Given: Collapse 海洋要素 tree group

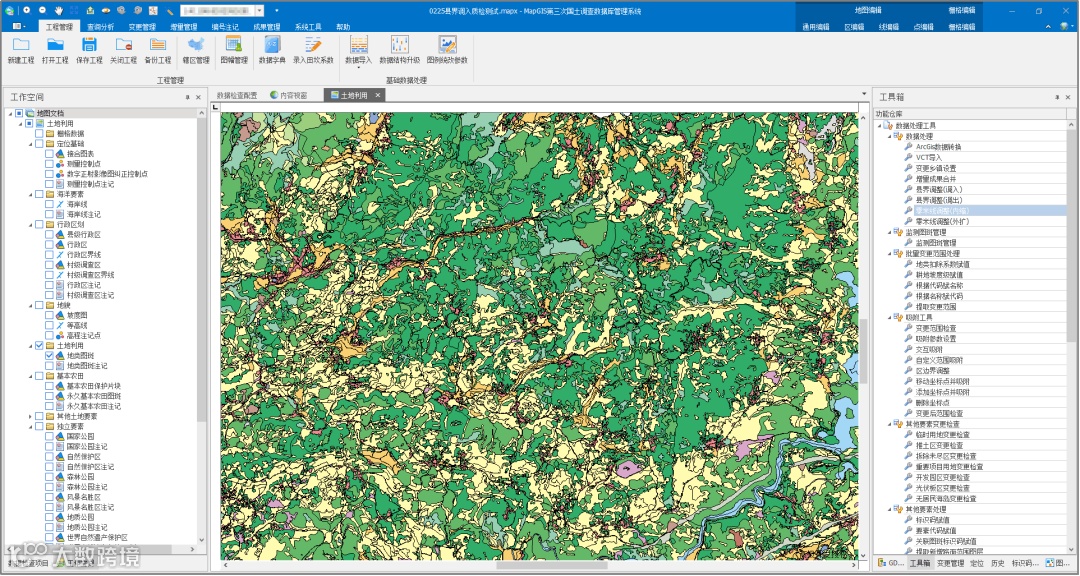Looking at the screenshot, I should (x=30, y=194).
